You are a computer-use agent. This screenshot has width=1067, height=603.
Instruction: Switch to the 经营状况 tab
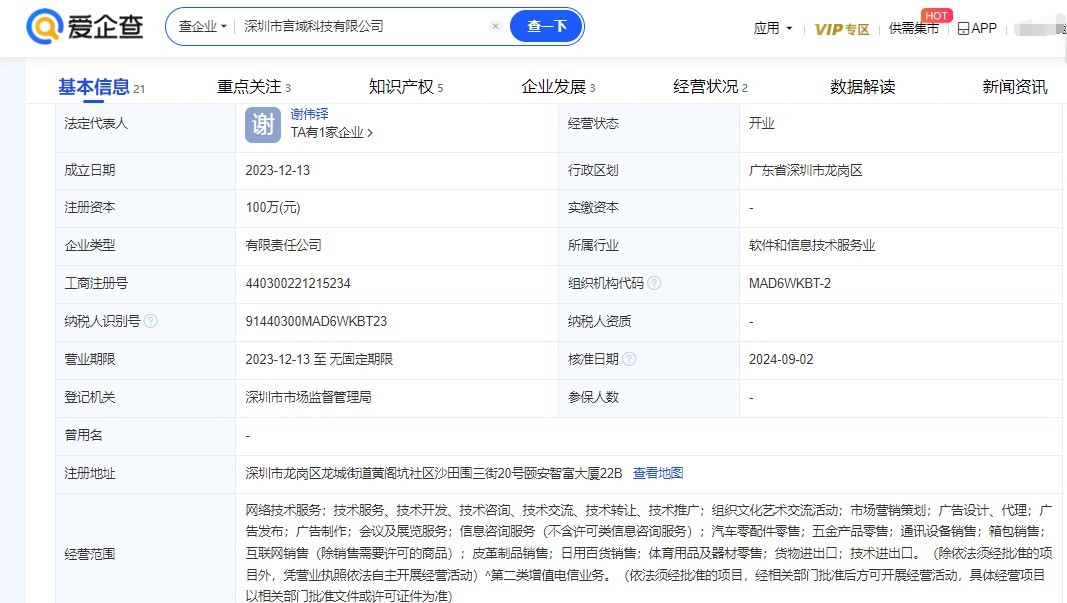[706, 87]
